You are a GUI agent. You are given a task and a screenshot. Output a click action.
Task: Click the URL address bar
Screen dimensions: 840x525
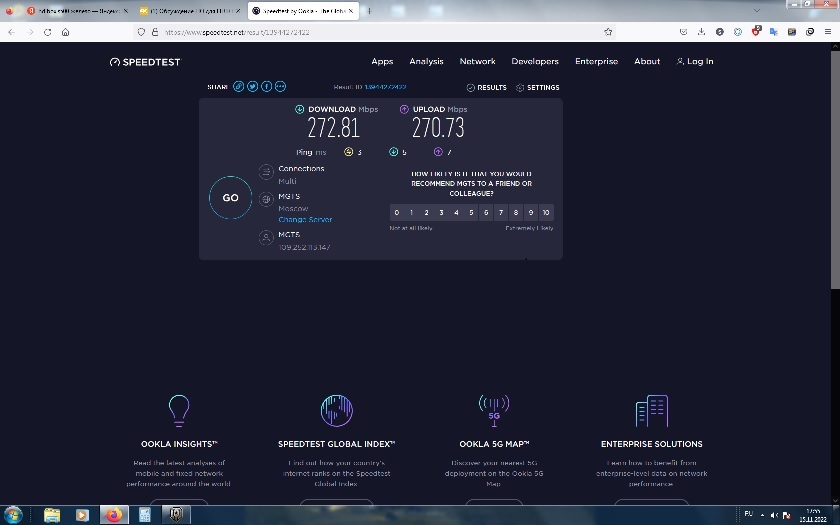point(375,32)
